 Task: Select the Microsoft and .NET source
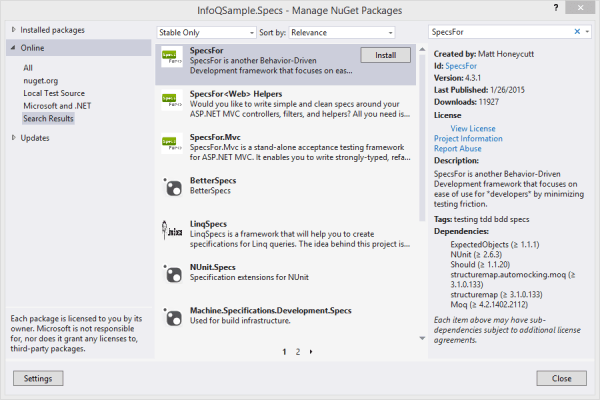57,106
